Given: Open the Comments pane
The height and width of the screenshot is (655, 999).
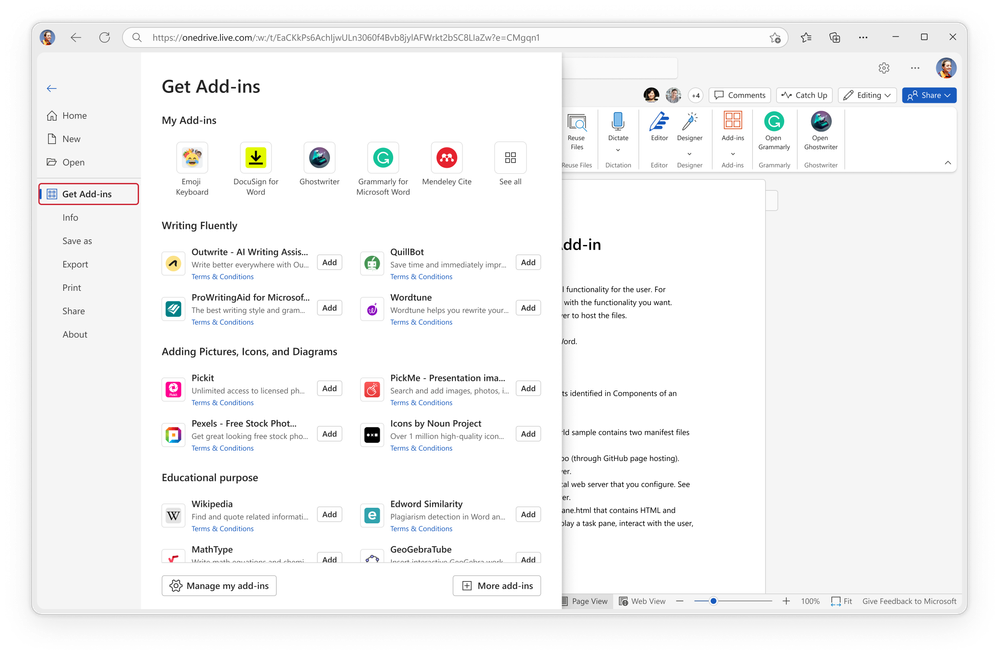Looking at the screenshot, I should point(740,95).
